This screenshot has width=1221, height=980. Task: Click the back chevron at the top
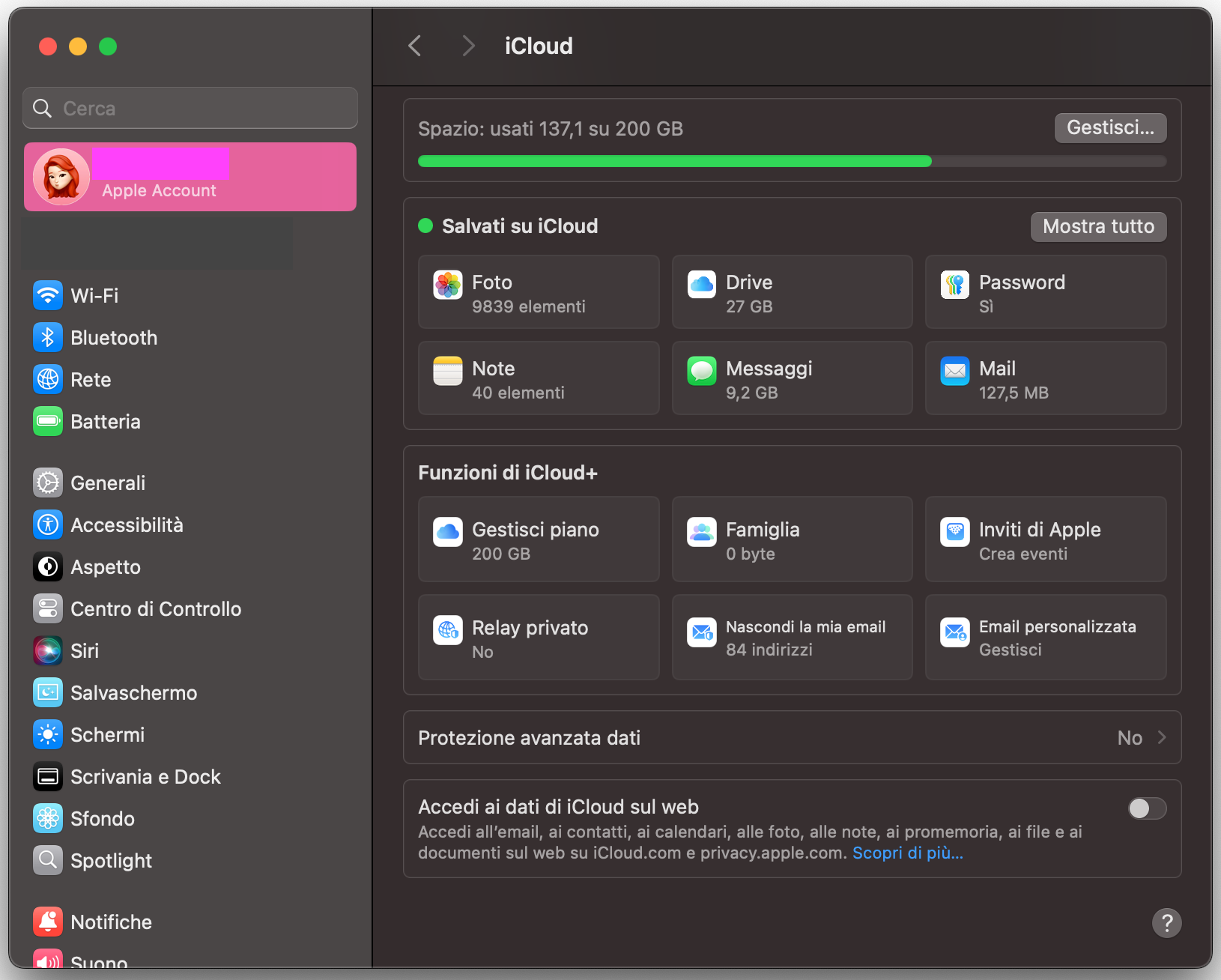(x=415, y=46)
